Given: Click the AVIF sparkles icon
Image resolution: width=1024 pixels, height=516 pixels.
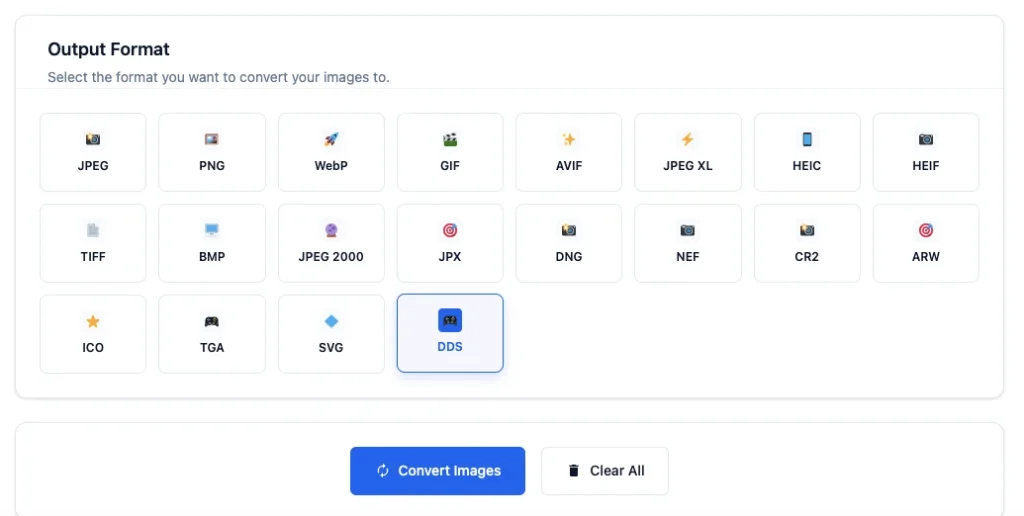Looking at the screenshot, I should (569, 140).
